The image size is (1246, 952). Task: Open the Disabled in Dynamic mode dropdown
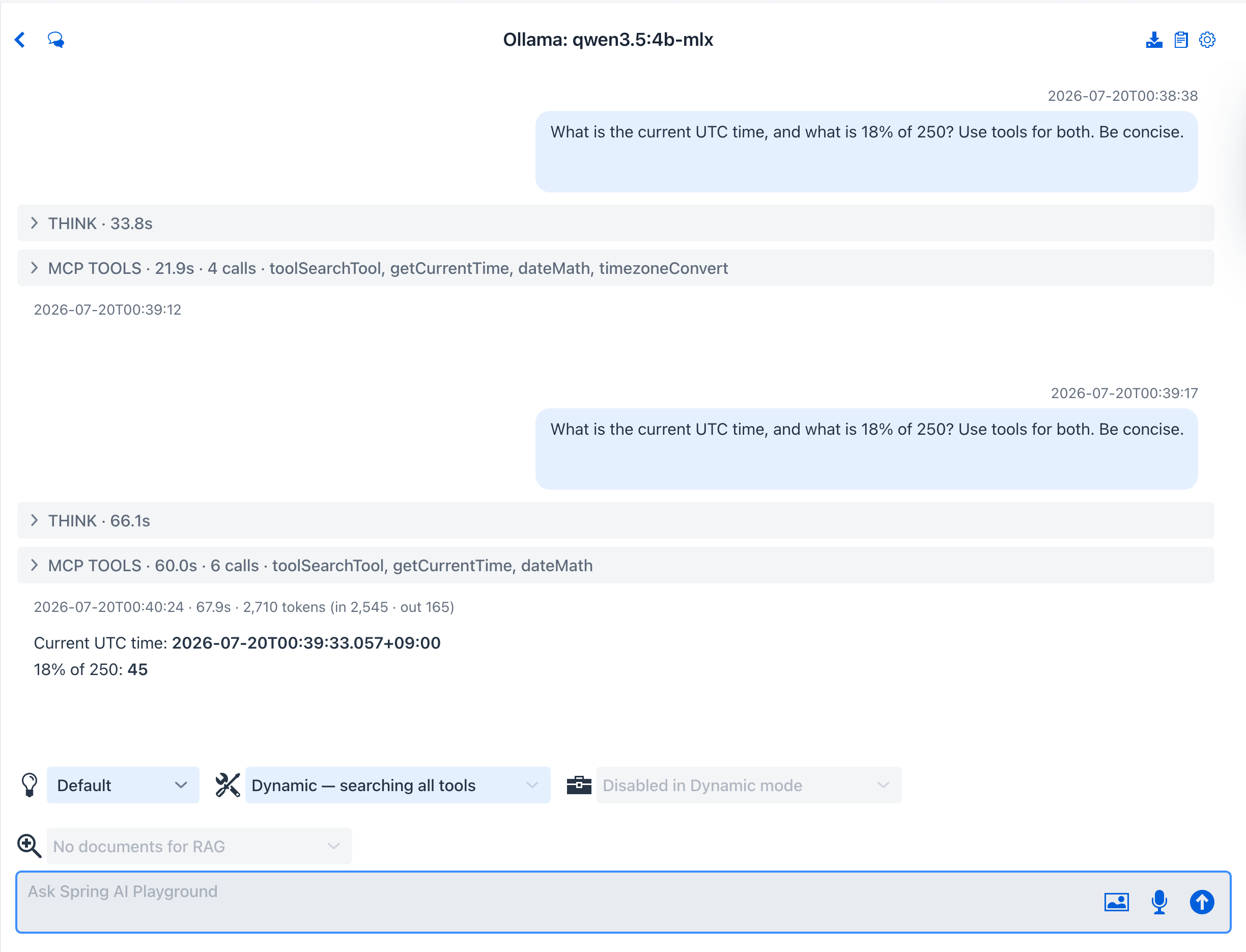(749, 785)
